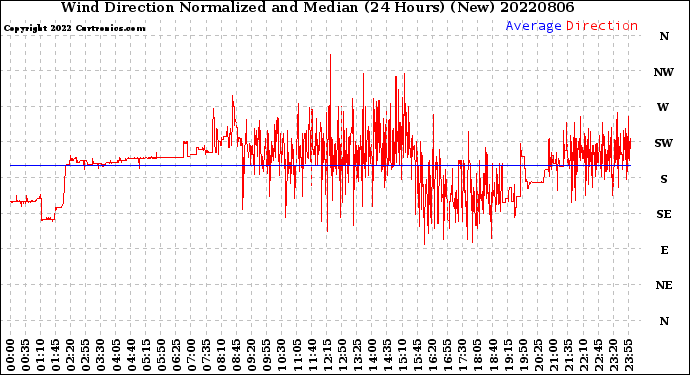
Task: Click the 07:00 time label
Action: (191, 355)
